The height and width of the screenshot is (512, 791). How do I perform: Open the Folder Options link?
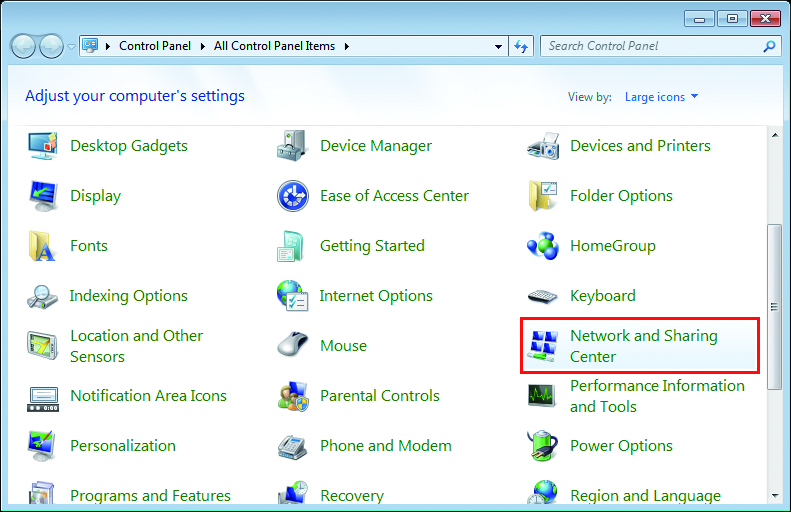621,196
